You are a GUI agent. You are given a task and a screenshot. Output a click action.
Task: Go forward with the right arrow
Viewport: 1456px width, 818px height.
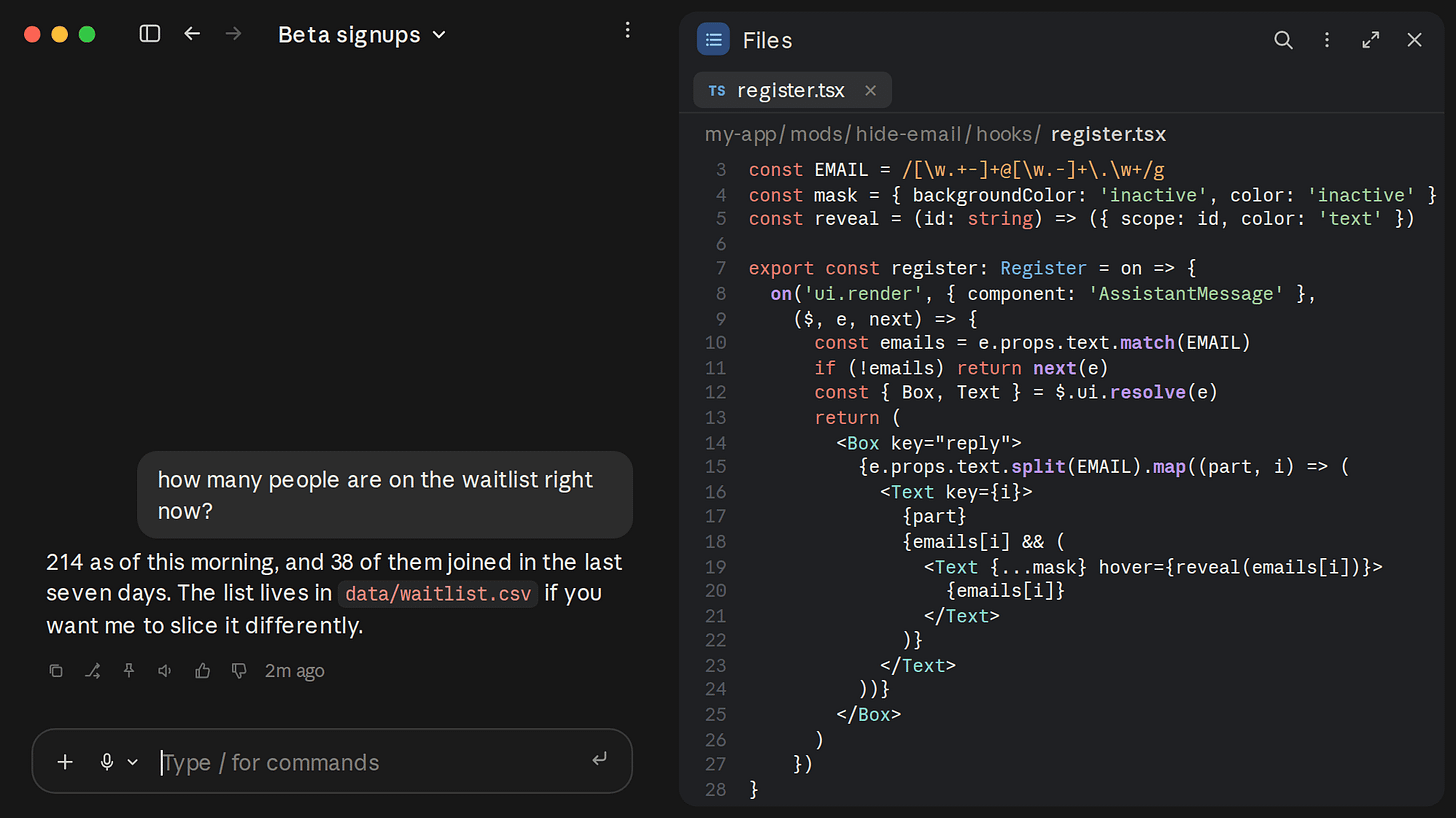(x=234, y=34)
